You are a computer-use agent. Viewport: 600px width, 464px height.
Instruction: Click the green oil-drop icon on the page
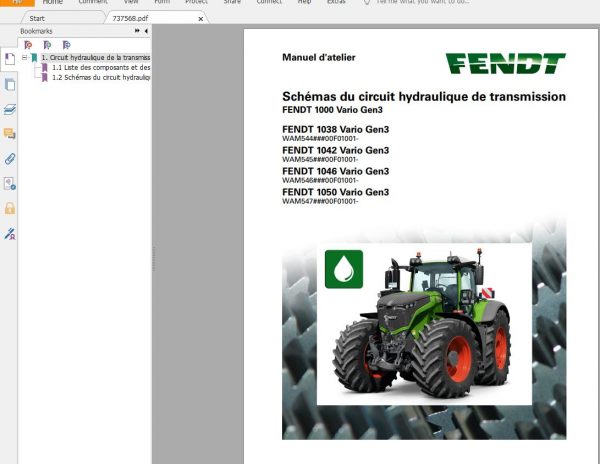[x=344, y=269]
